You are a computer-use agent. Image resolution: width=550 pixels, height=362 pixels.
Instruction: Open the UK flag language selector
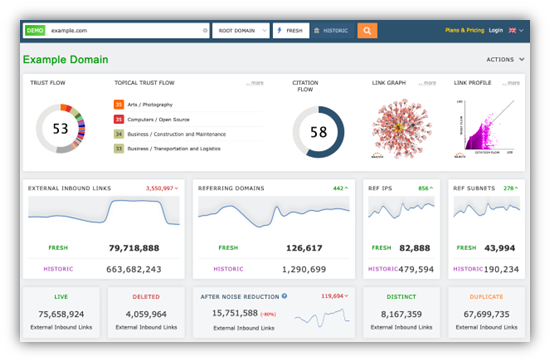[512, 31]
